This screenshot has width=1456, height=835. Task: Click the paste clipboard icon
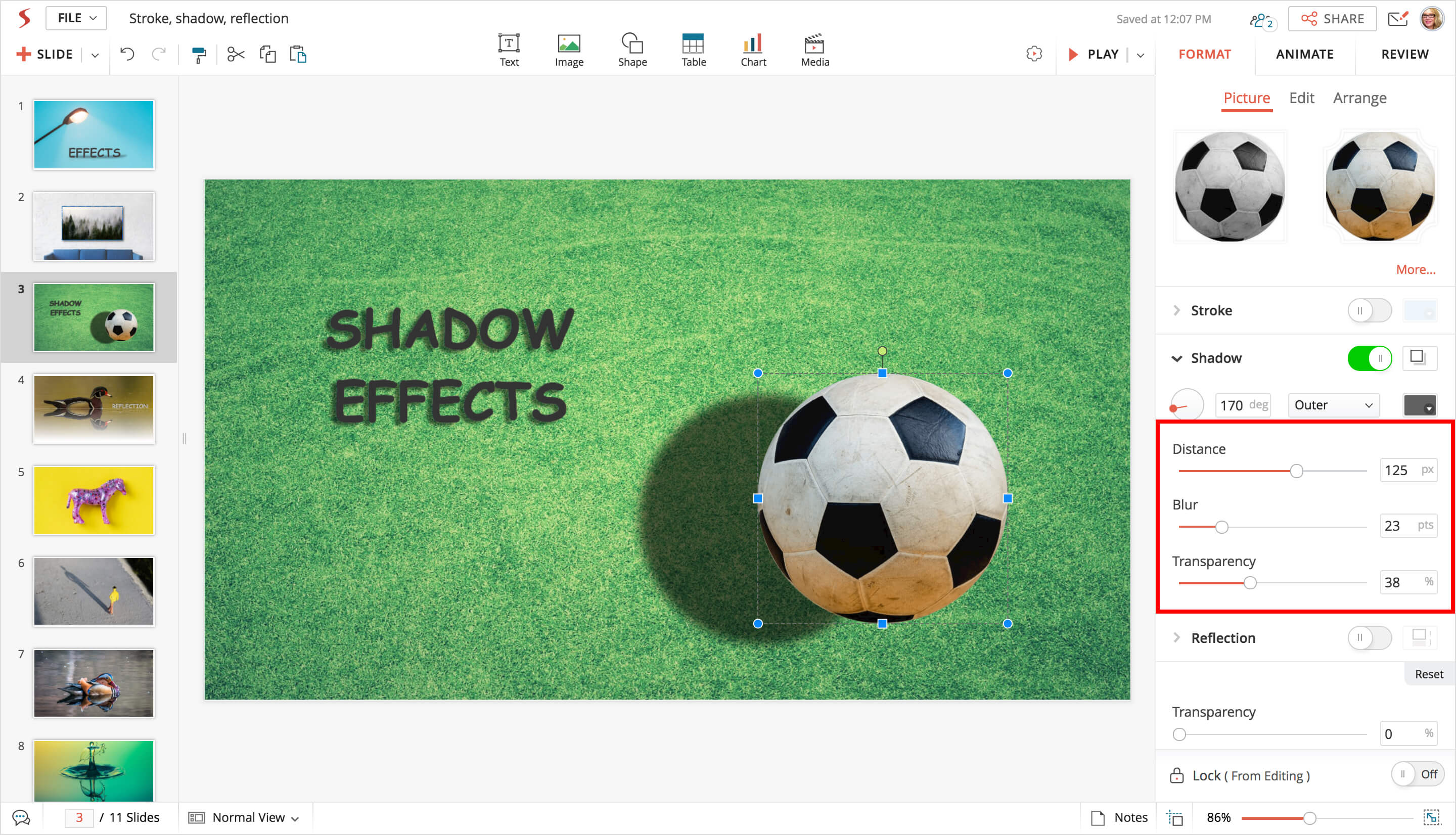coord(298,55)
